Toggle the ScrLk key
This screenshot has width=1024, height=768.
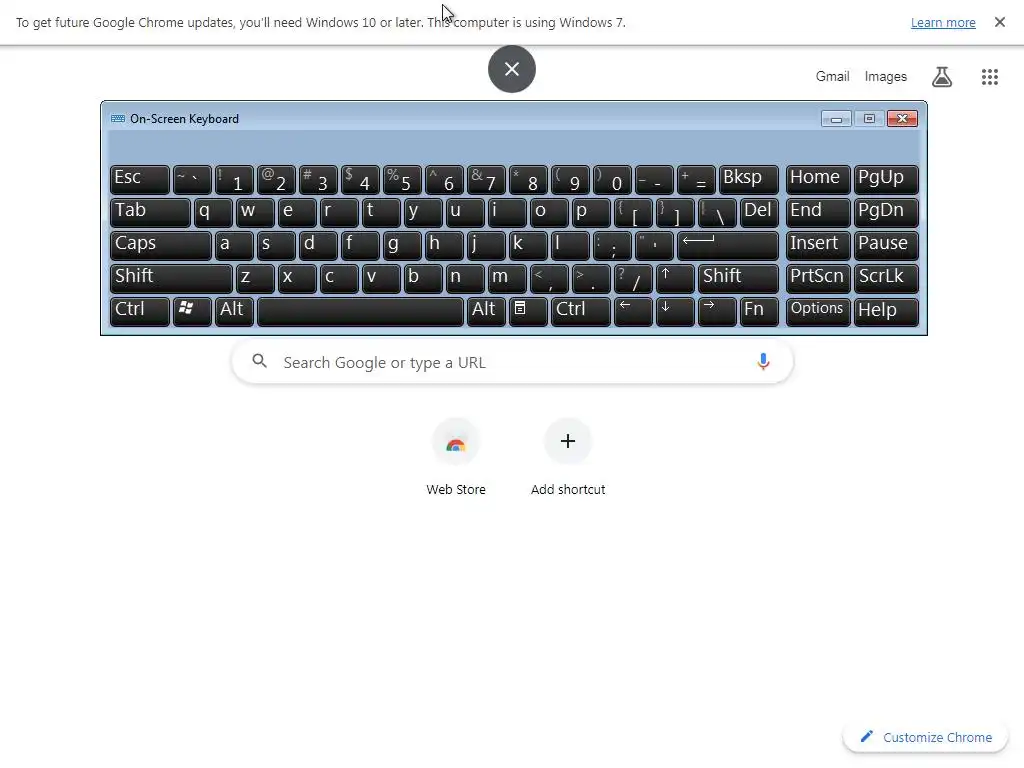886,278
